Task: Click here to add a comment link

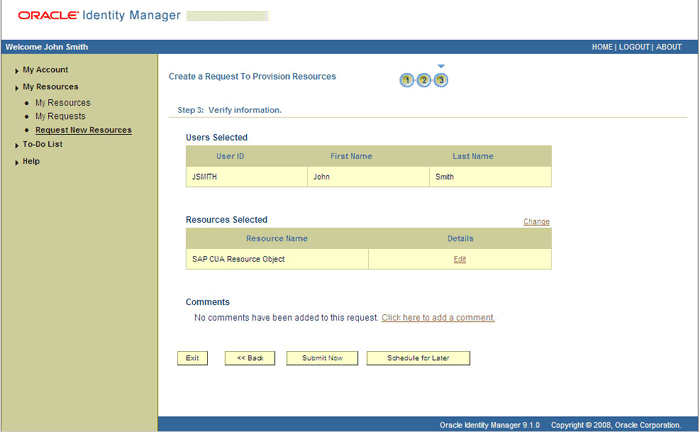Action: coord(438,318)
